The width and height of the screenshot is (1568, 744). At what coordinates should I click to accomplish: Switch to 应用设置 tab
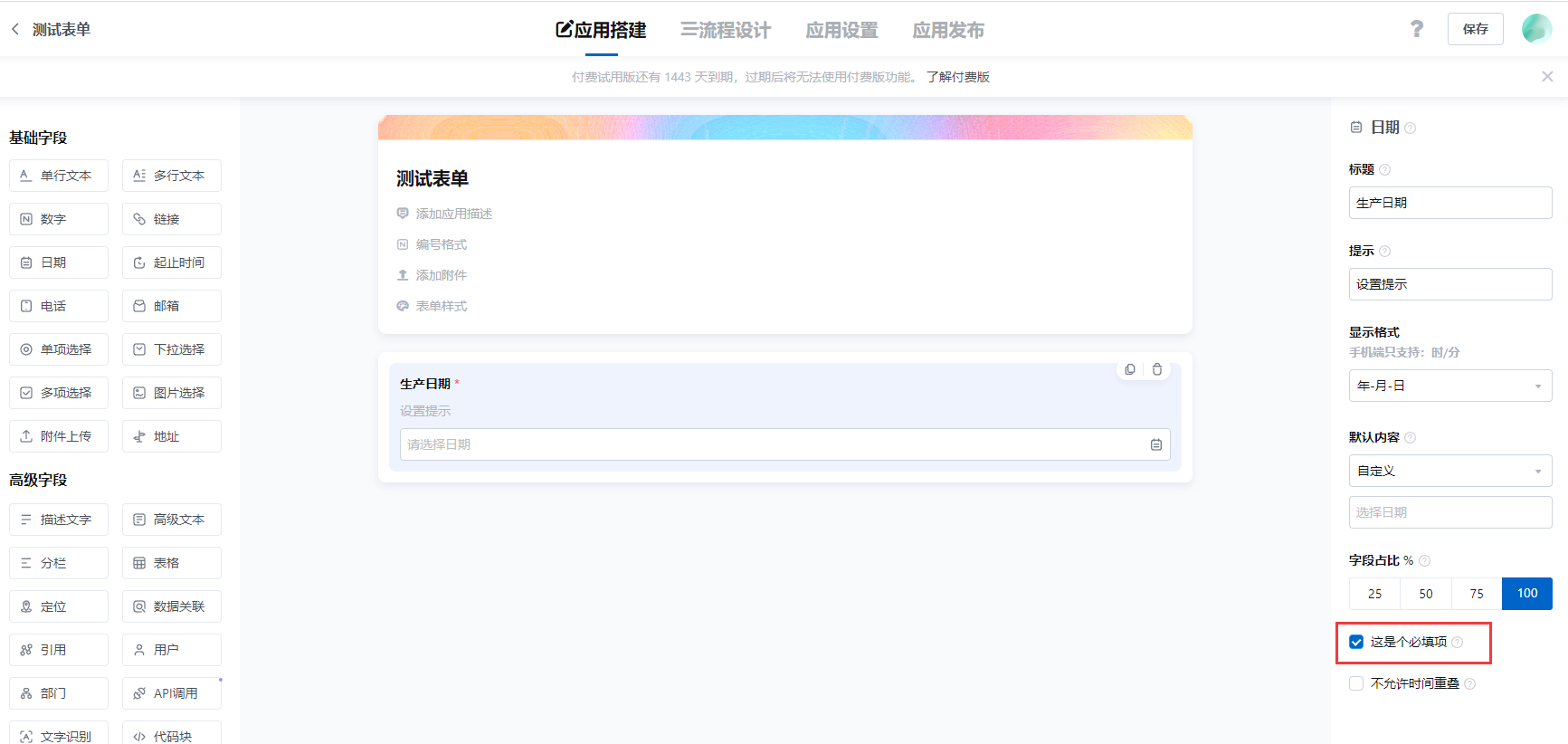point(841,30)
